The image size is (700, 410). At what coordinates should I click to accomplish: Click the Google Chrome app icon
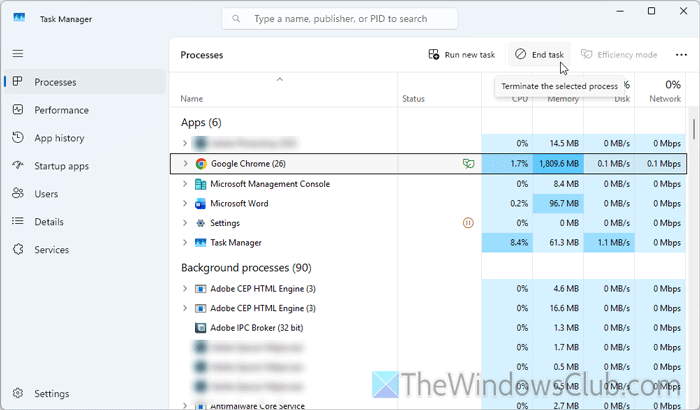point(201,164)
